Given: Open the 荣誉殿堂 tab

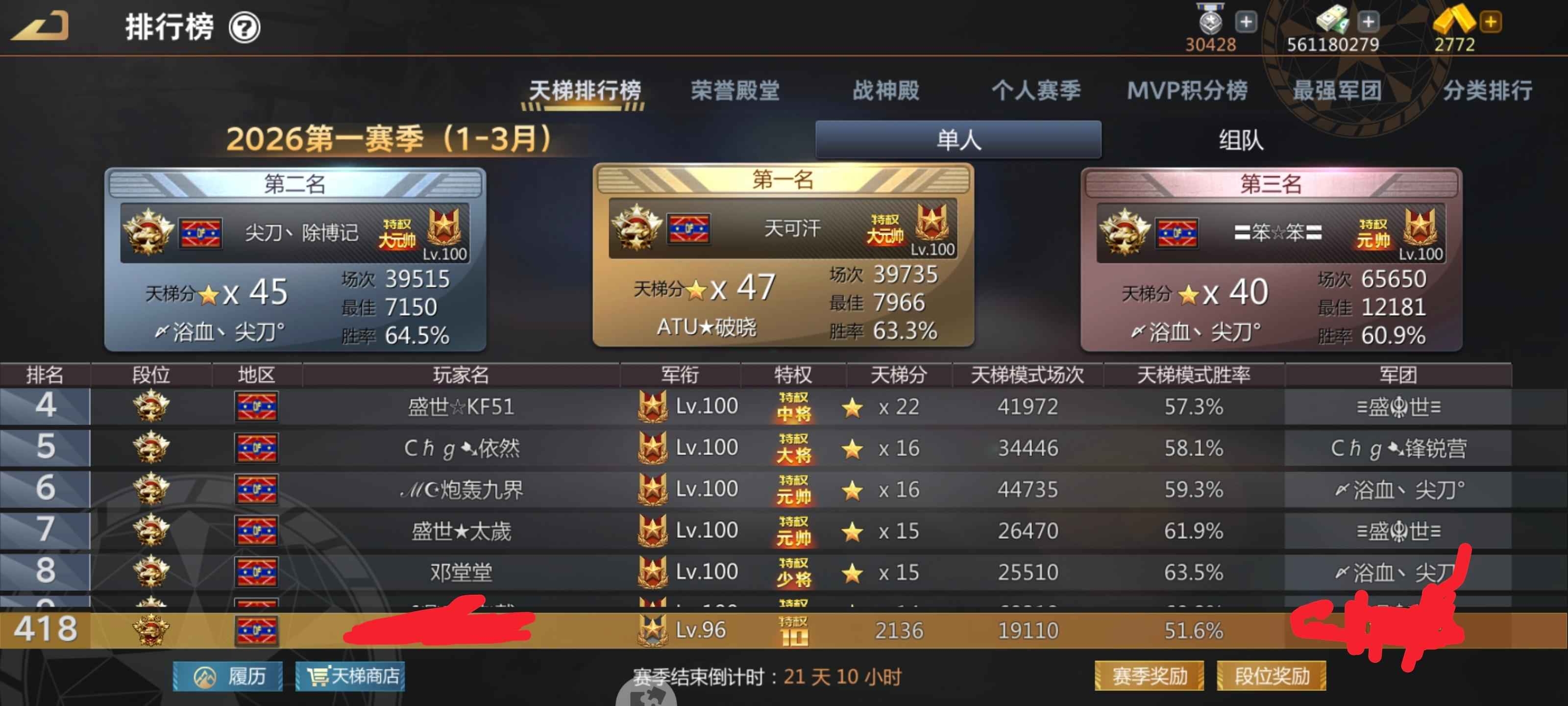Looking at the screenshot, I should 735,90.
